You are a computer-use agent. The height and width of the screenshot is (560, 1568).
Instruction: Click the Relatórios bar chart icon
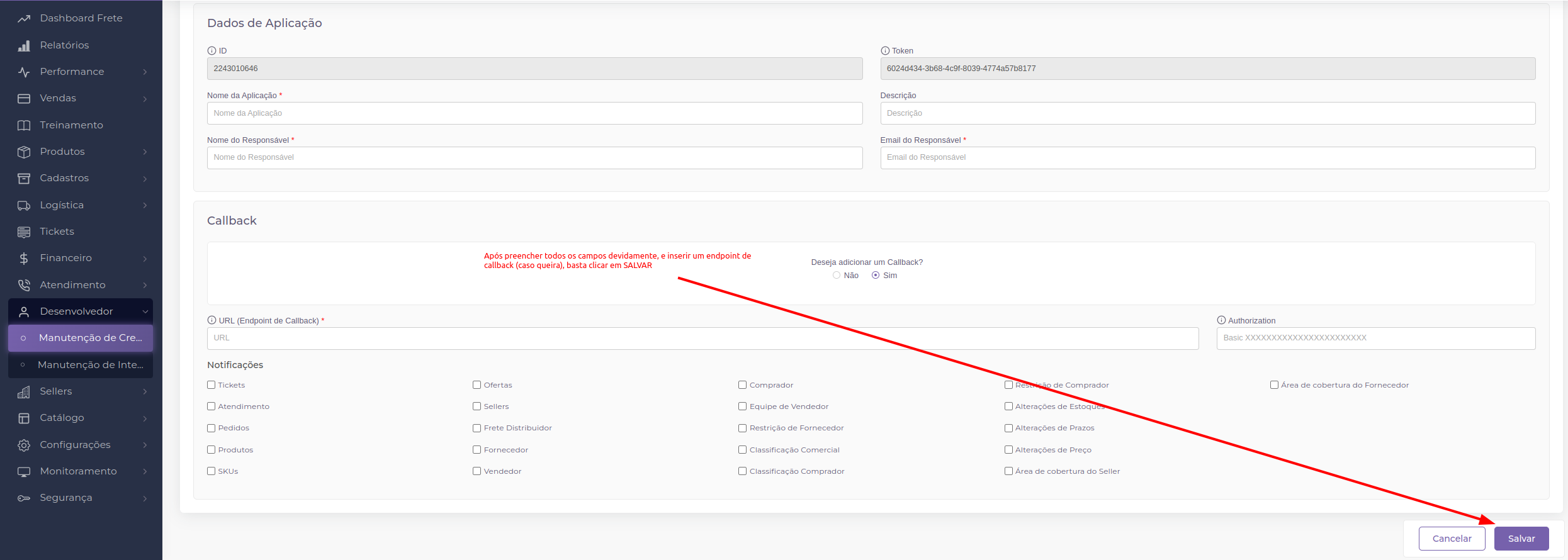click(24, 45)
